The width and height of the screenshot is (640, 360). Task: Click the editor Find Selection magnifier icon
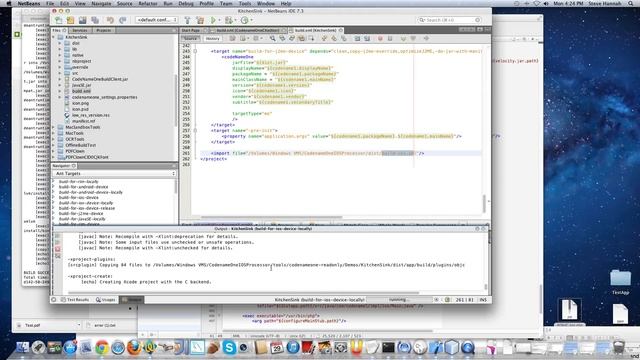(x=272, y=38)
